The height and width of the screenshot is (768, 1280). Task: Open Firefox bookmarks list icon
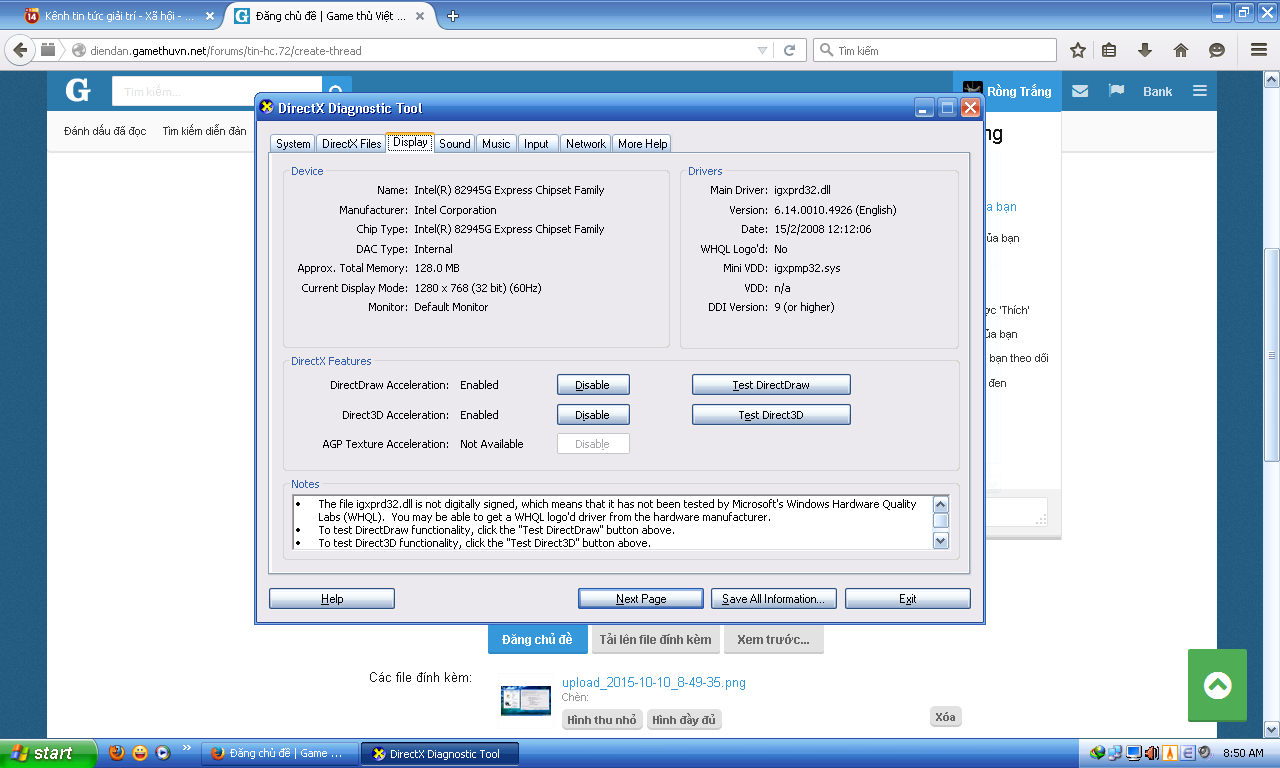pyautogui.click(x=1109, y=50)
